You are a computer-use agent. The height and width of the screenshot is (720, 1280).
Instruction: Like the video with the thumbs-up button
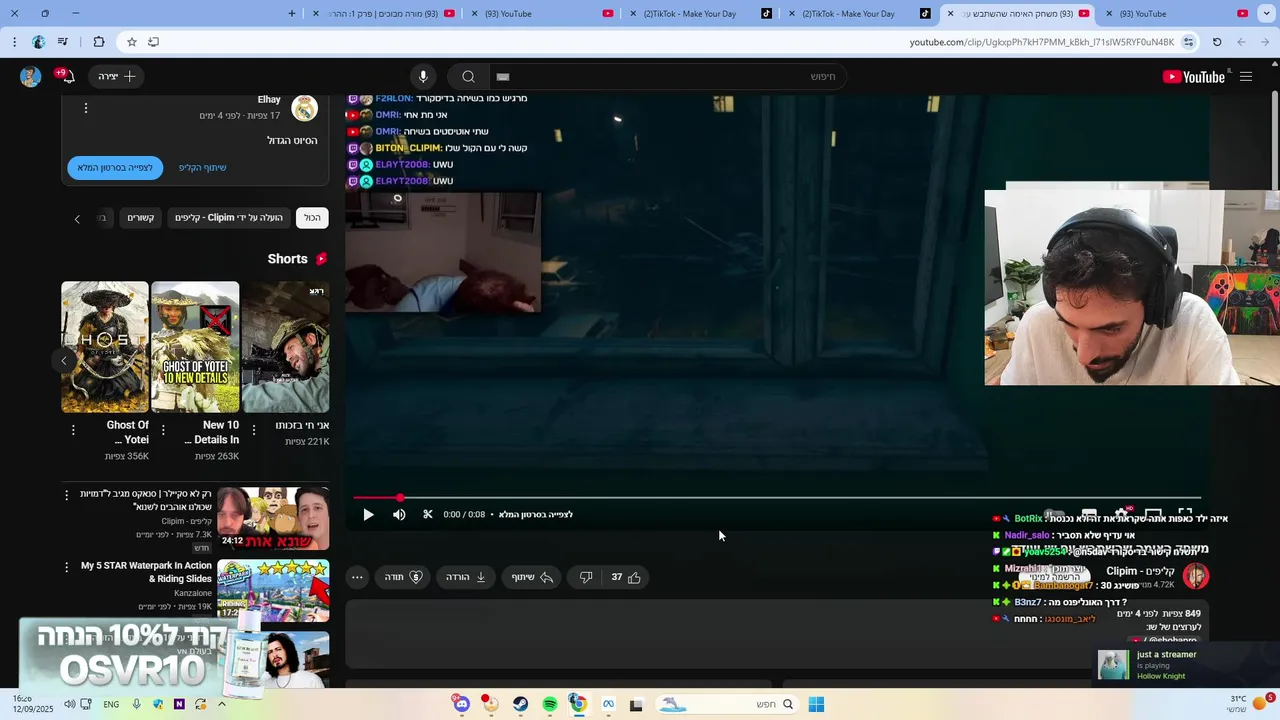click(626, 577)
